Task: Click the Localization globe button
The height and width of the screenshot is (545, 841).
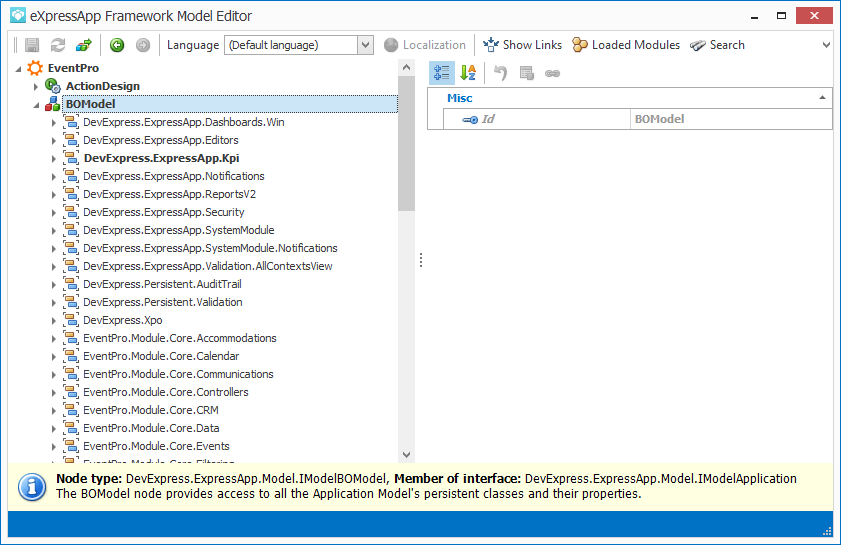Action: click(425, 45)
